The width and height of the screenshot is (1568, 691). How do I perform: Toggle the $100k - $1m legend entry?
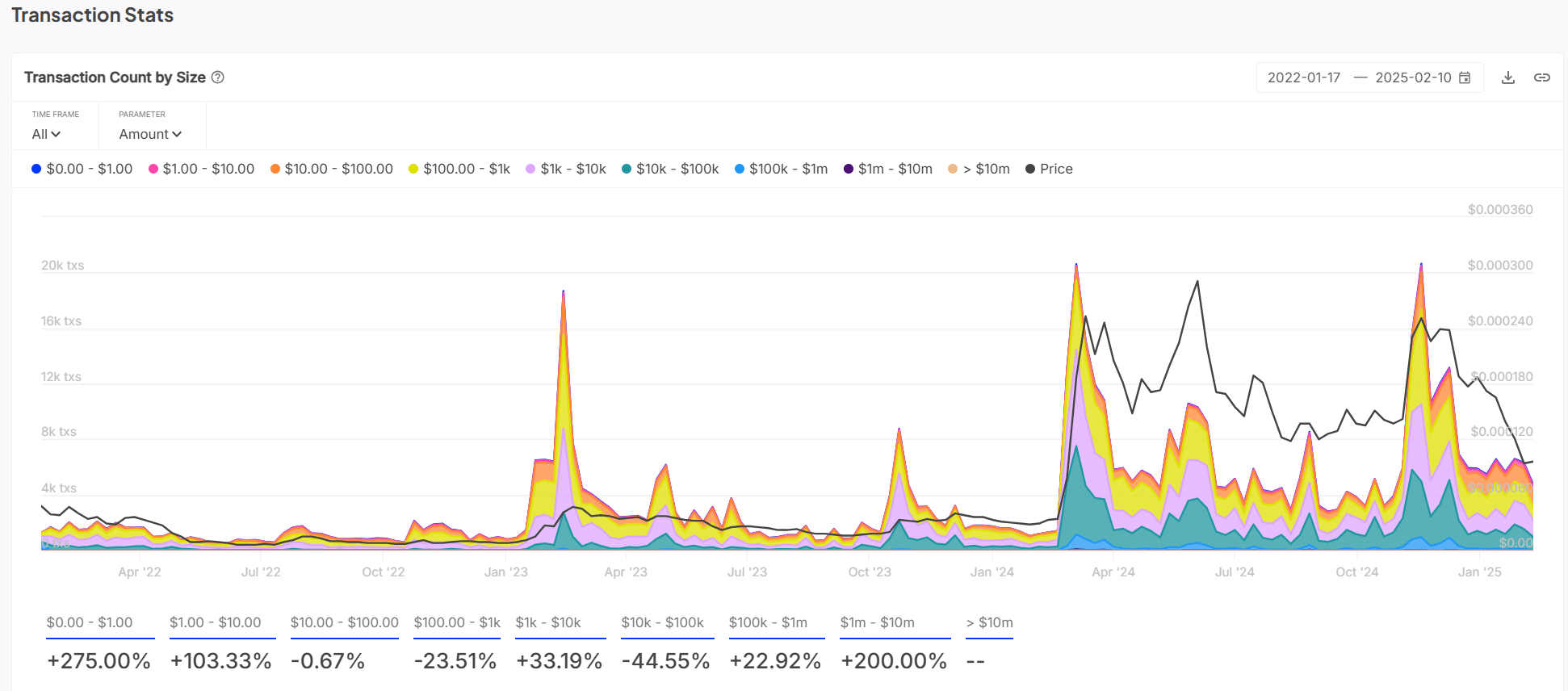click(x=781, y=169)
